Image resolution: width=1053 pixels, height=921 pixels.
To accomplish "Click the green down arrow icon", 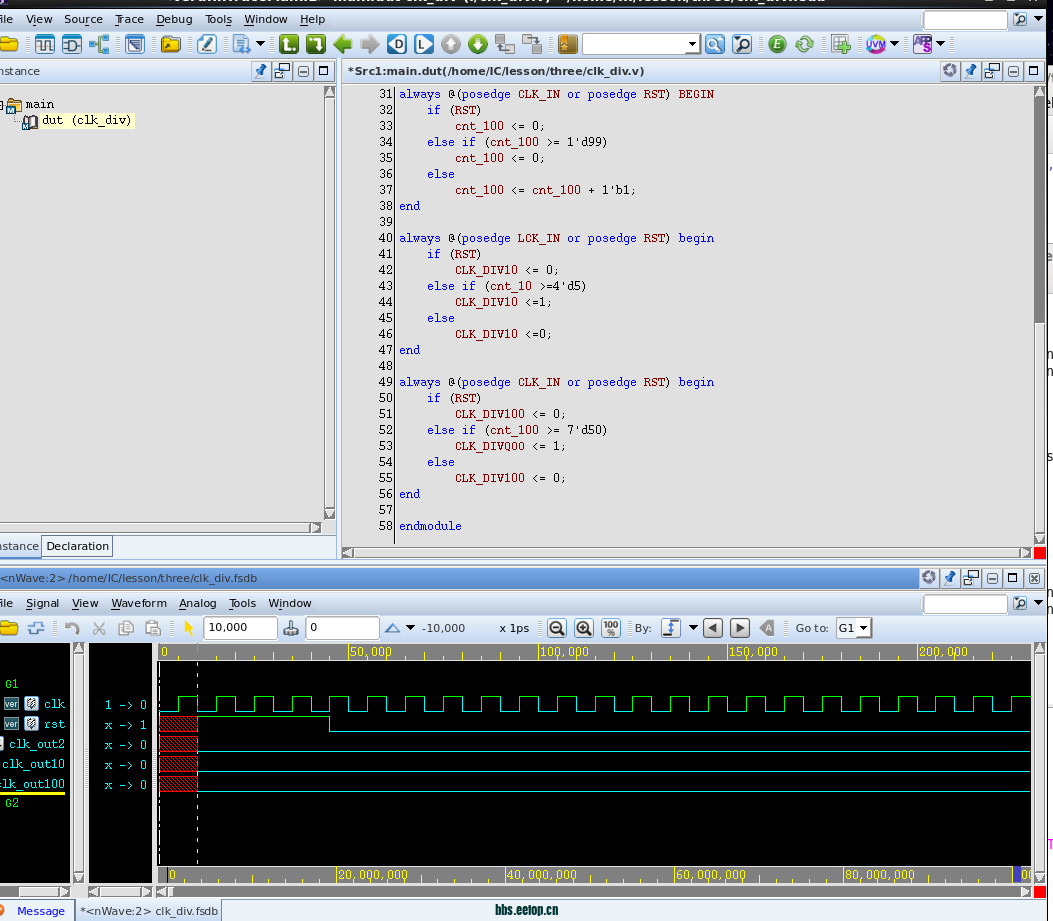I will tap(477, 45).
